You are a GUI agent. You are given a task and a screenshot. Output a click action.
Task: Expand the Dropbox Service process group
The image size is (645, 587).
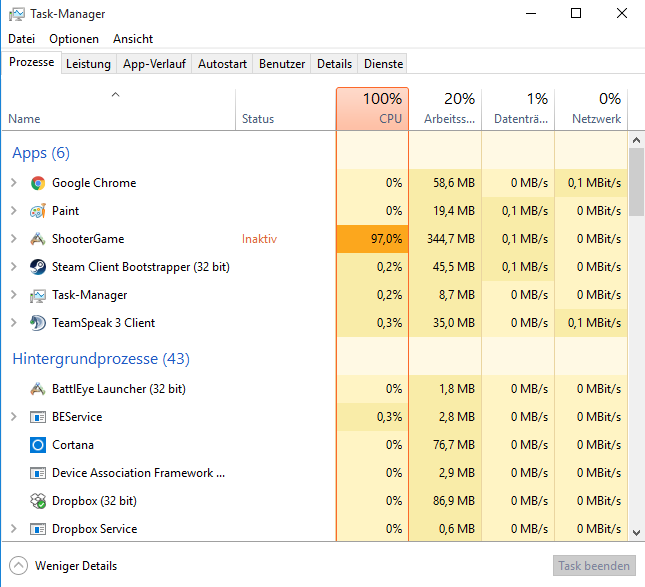[14, 529]
